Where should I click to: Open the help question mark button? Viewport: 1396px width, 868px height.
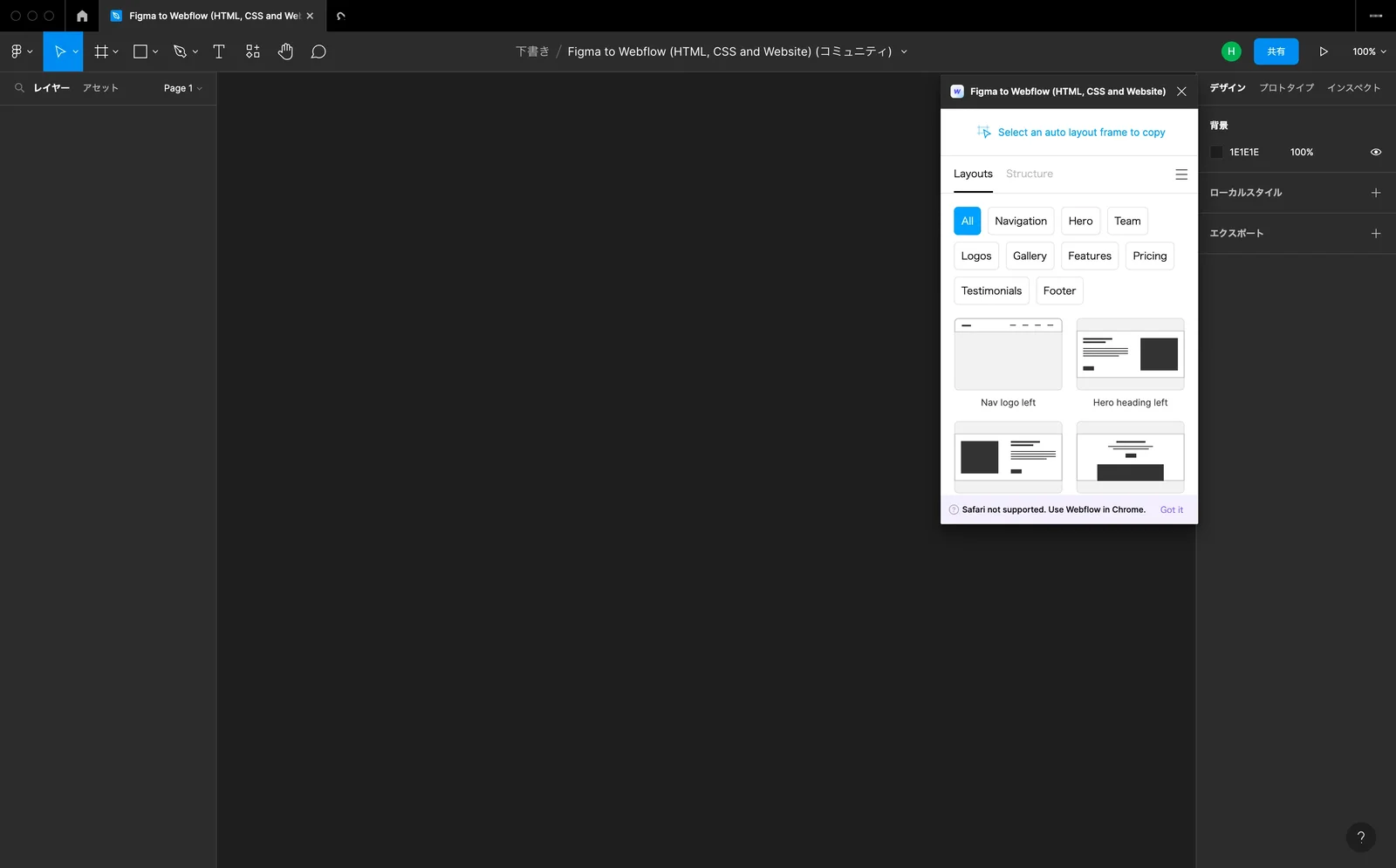click(1361, 837)
